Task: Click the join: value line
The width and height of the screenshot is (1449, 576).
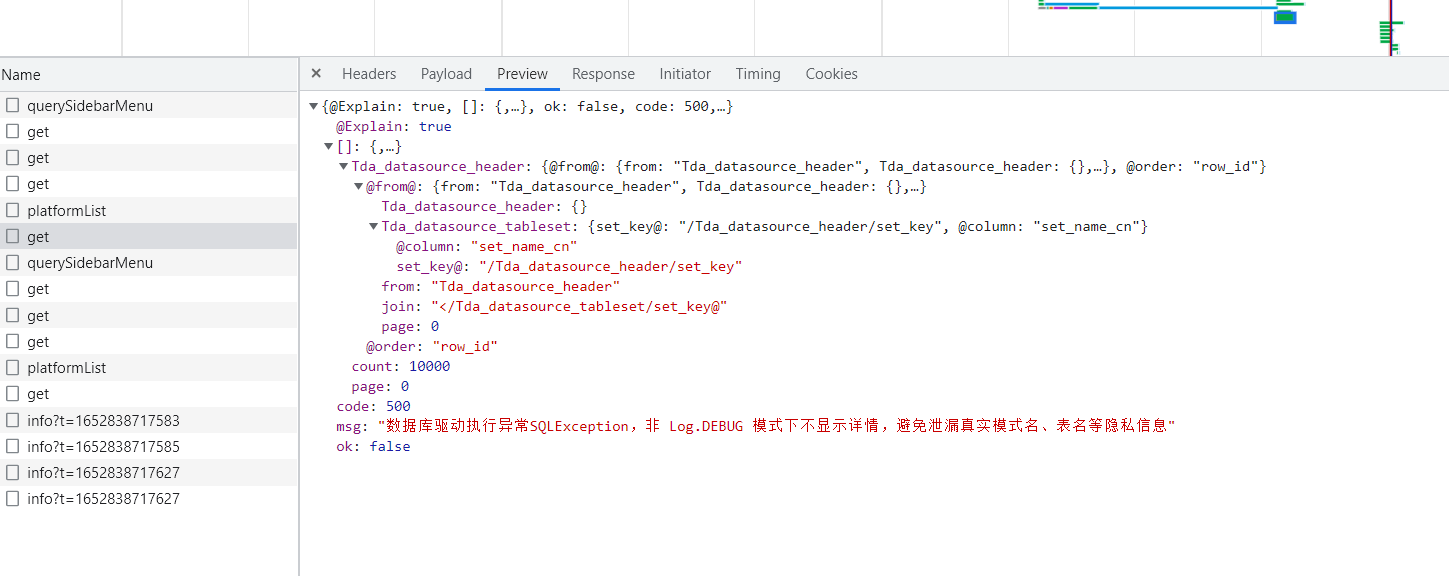Action: pyautogui.click(x=554, y=307)
